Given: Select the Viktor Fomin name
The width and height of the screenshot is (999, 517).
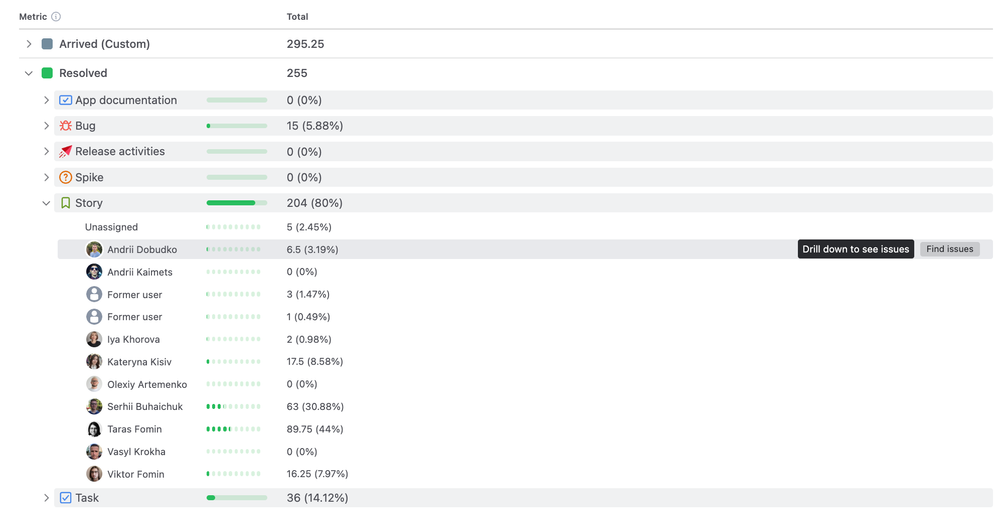Looking at the screenshot, I should pyautogui.click(x=136, y=474).
